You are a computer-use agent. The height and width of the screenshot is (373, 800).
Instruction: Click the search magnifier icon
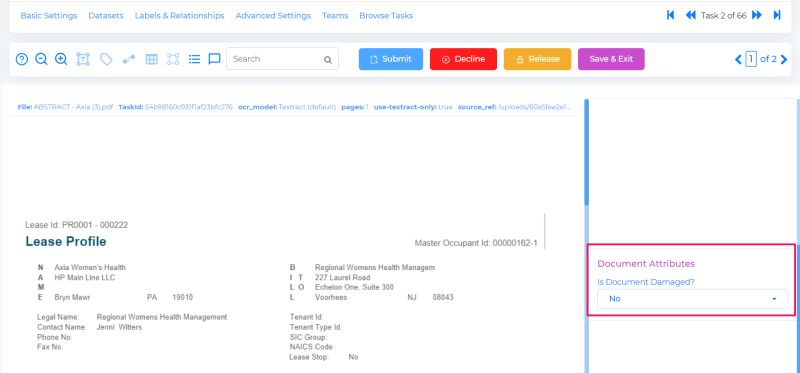point(328,60)
